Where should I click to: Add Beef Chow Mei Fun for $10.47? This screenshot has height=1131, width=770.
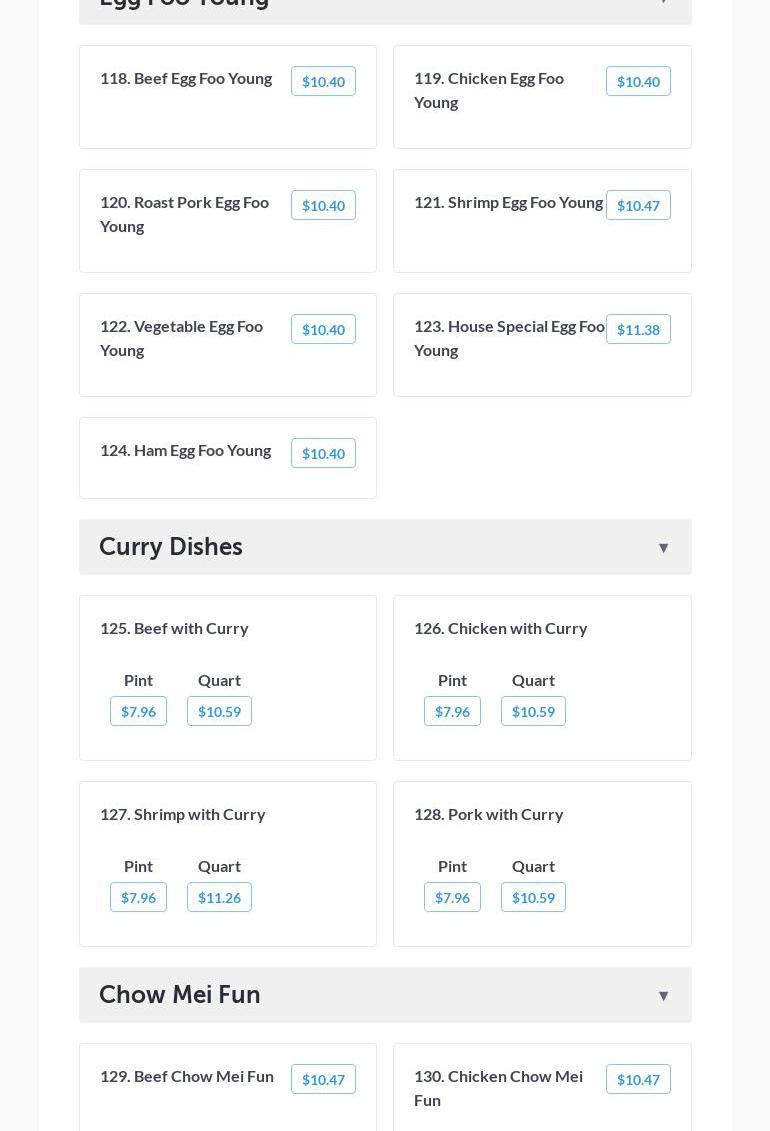pyautogui.click(x=323, y=1079)
